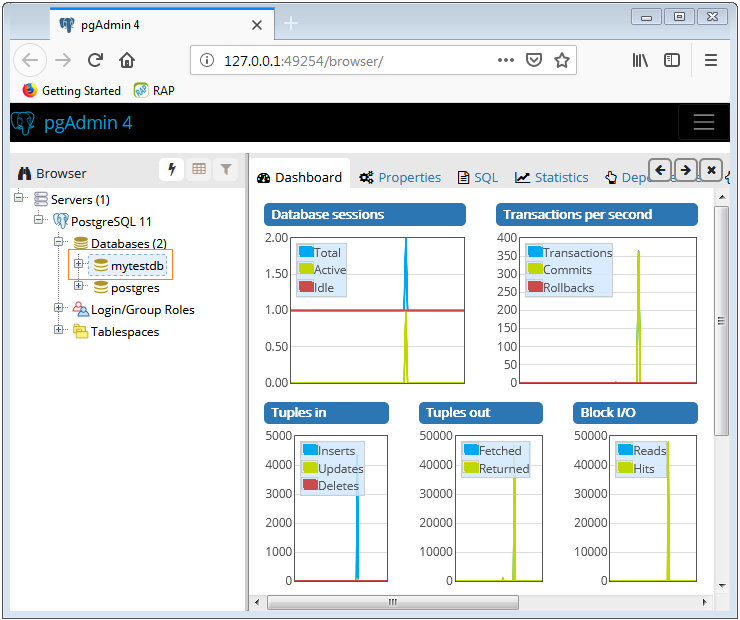Screen dimensions: 740x620
Task: Click the dashboard horizontal scrollbar thumb
Action: pos(393,603)
